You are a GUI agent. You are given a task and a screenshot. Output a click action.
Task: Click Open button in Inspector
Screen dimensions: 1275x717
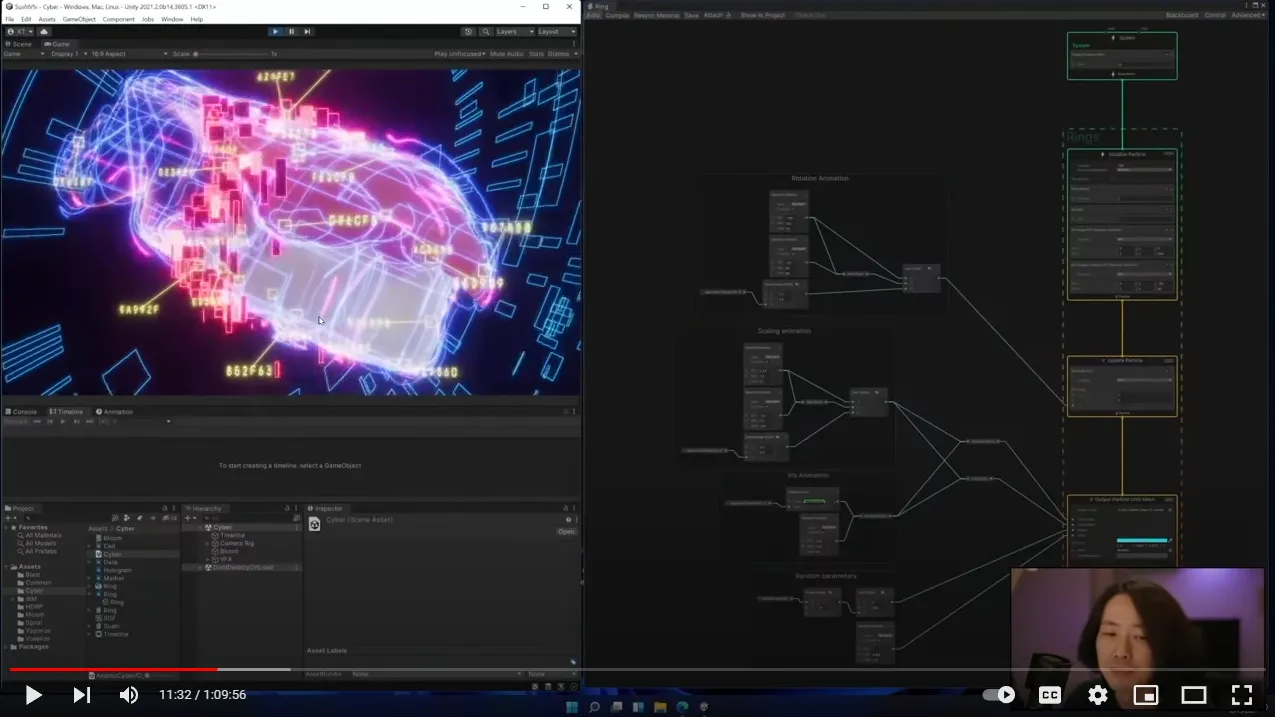click(566, 531)
